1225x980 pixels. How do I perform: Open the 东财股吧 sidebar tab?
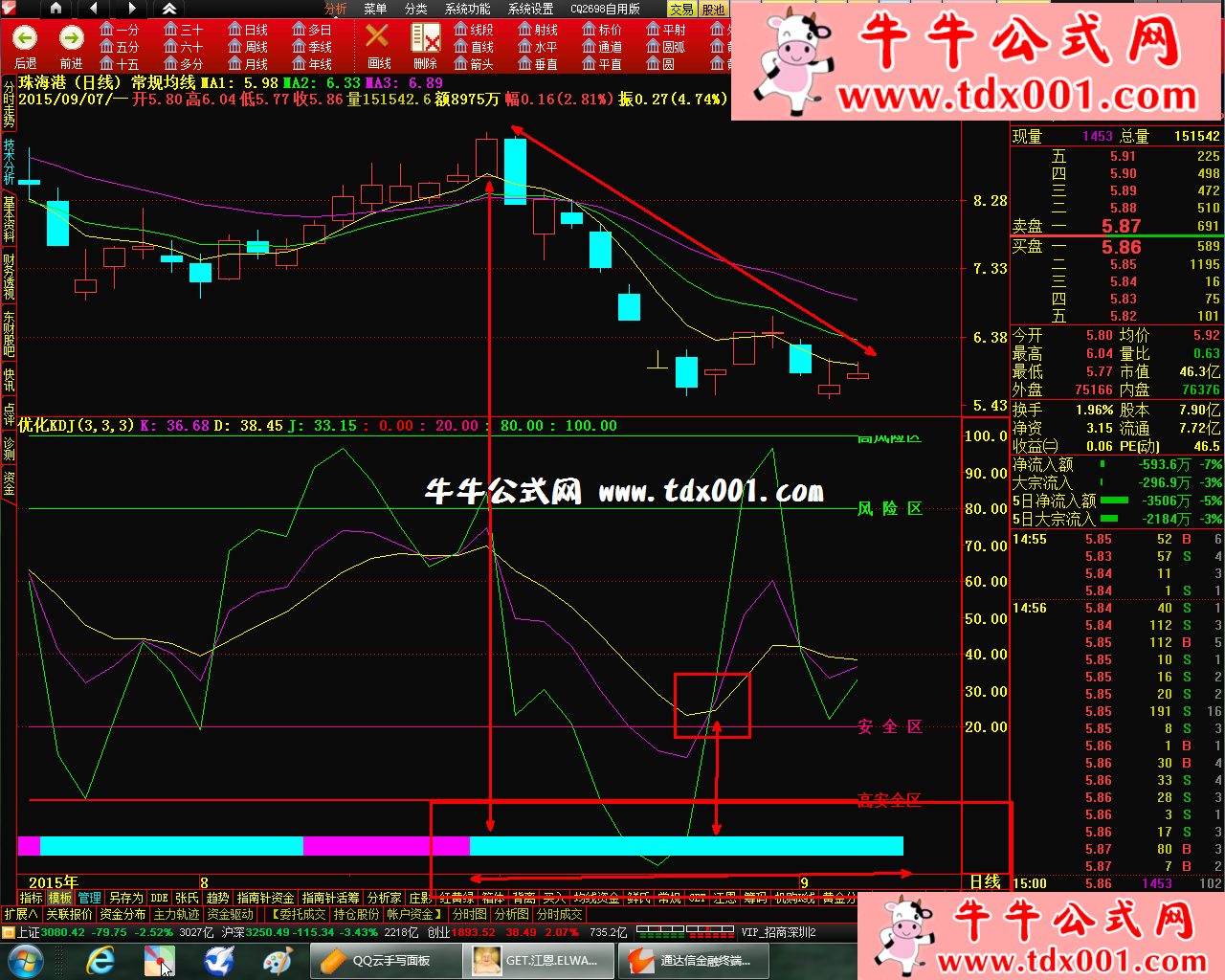point(9,334)
